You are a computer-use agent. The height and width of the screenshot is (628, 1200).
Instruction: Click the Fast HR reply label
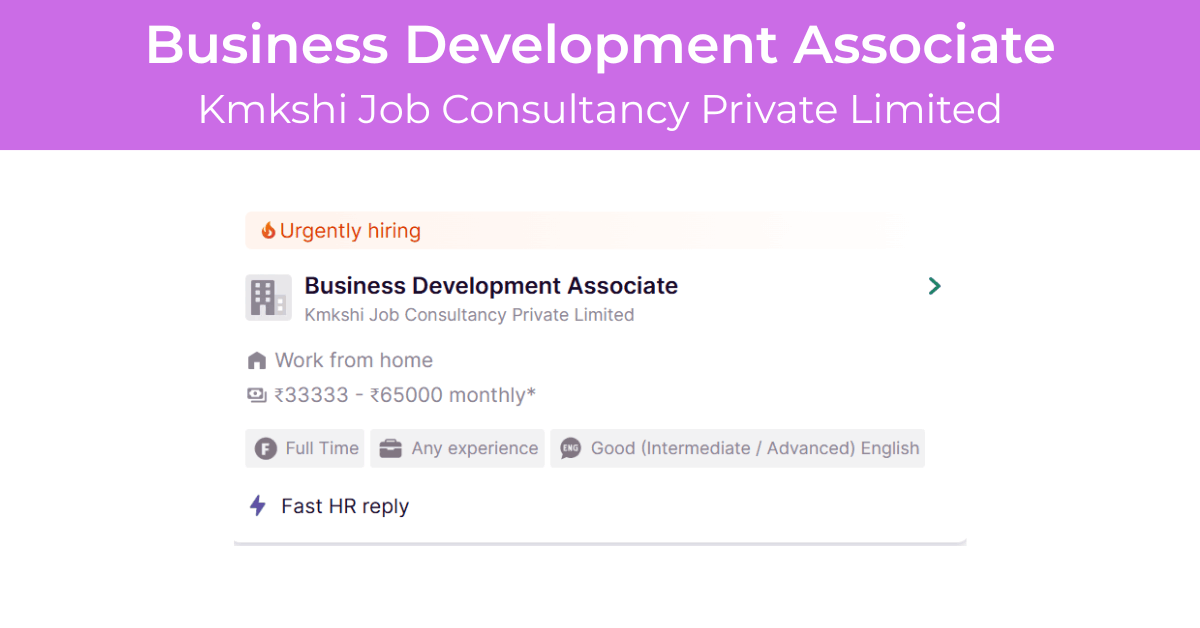(x=345, y=506)
